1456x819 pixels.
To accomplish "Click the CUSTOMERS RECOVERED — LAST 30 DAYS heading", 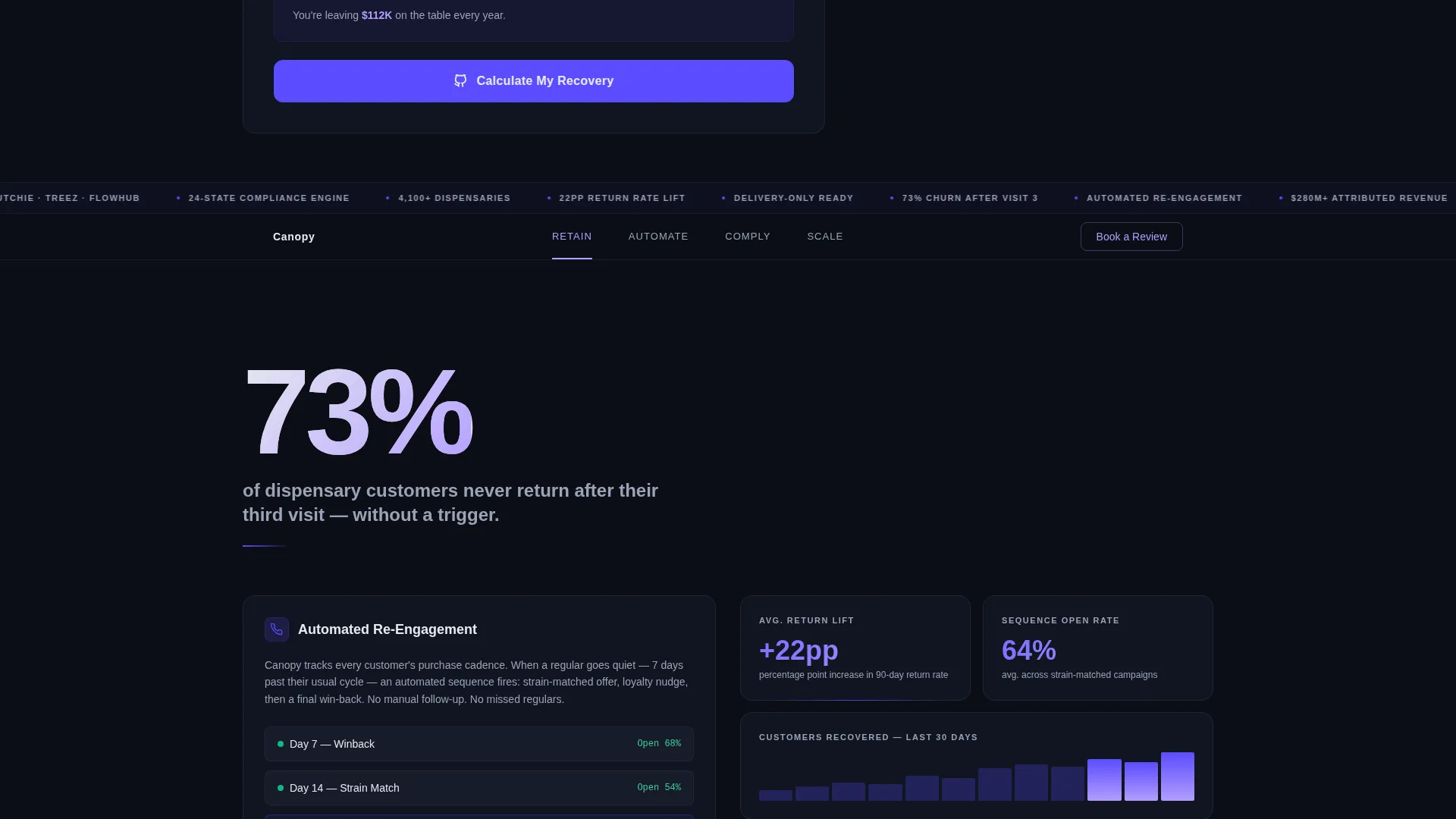I will point(868,737).
